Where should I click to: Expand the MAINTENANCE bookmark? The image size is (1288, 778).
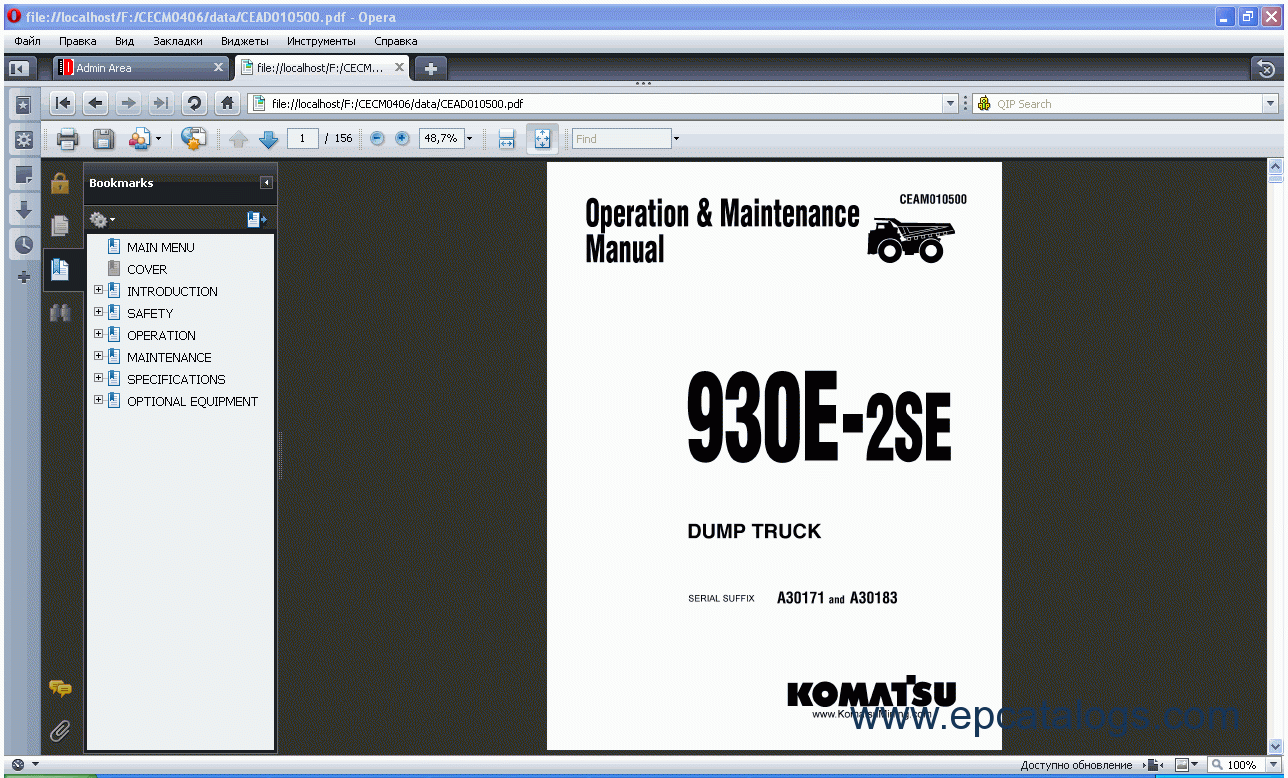click(98, 356)
